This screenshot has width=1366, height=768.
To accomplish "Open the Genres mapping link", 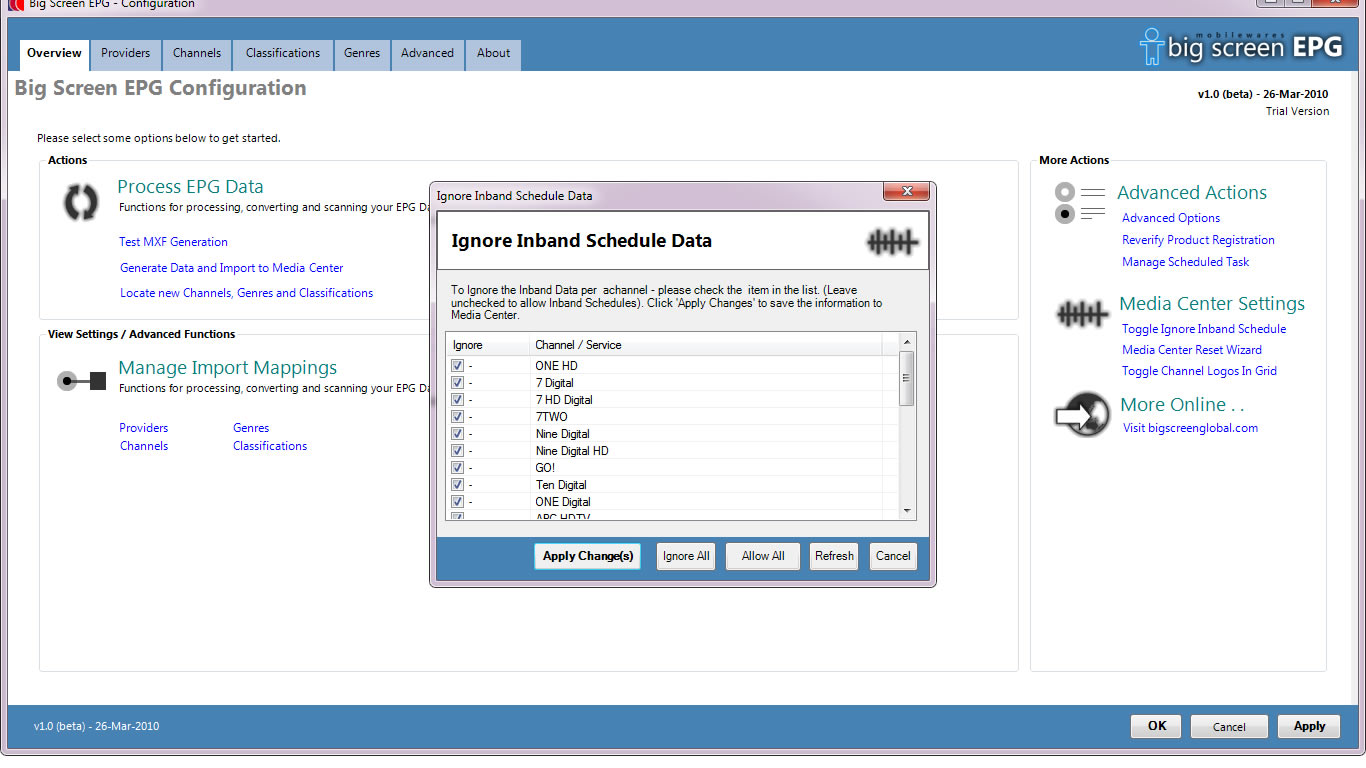I will pyautogui.click(x=251, y=428).
